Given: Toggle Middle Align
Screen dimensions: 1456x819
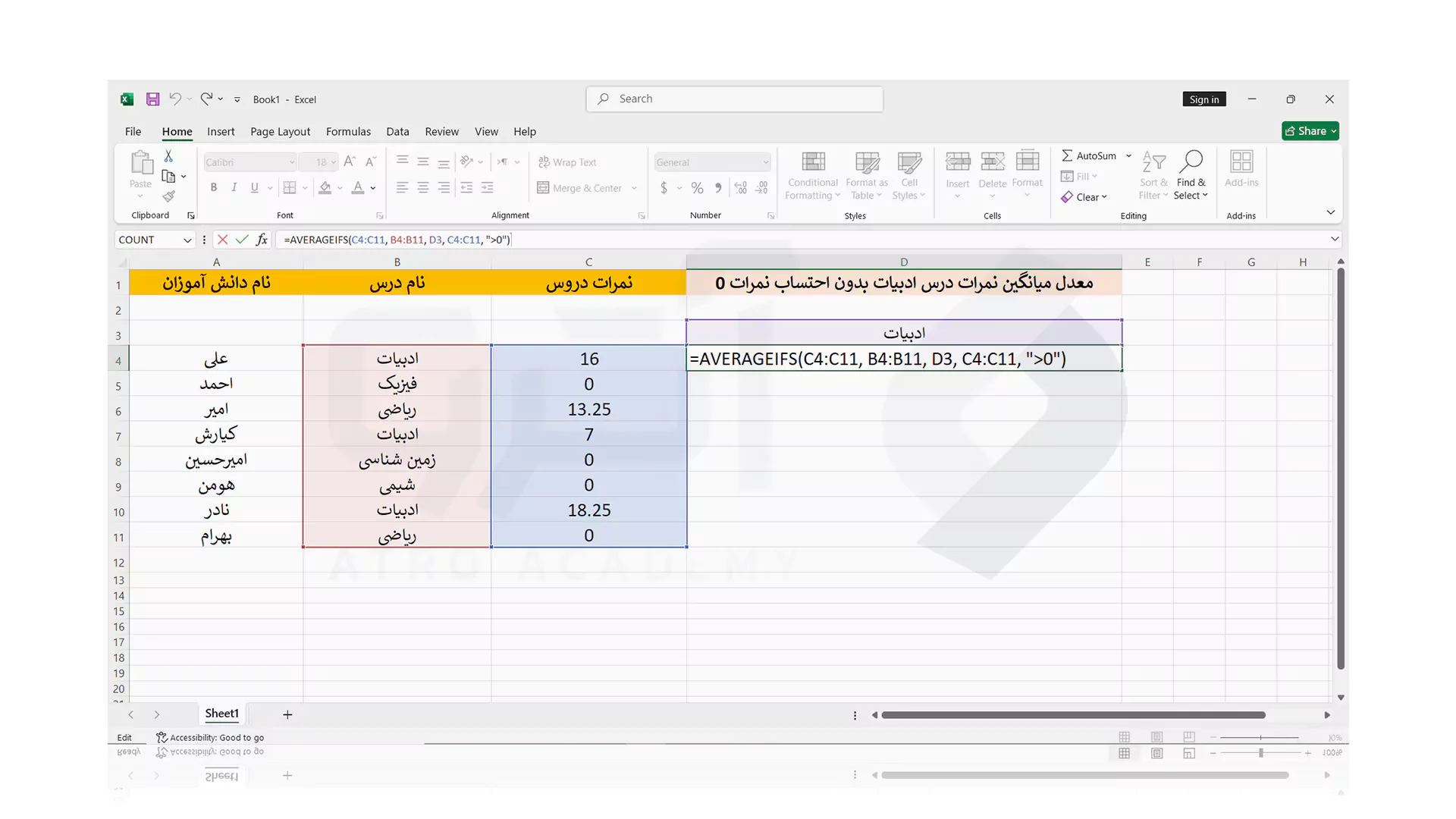Looking at the screenshot, I should tap(423, 162).
